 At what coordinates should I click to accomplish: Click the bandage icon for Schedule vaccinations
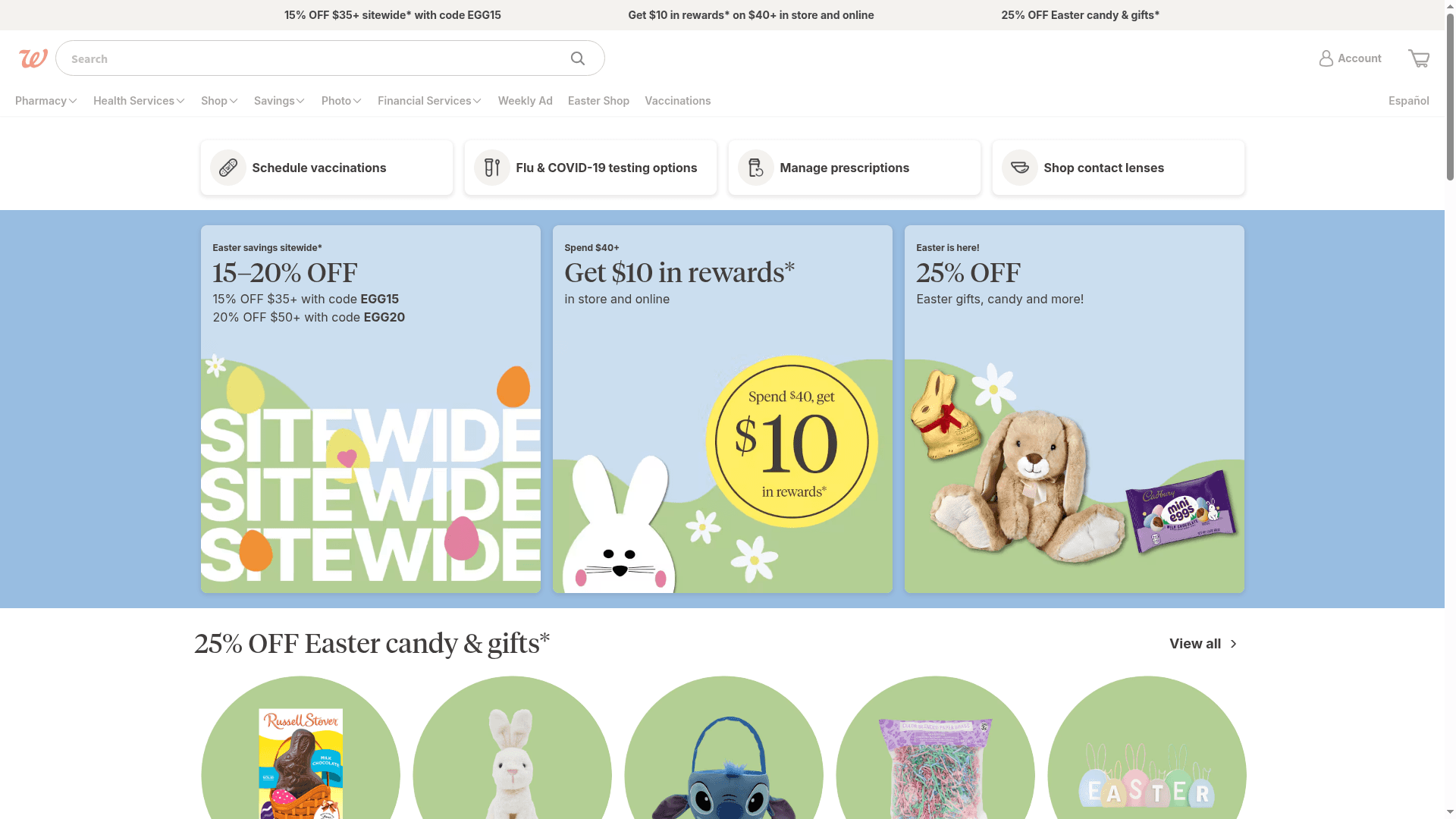228,168
